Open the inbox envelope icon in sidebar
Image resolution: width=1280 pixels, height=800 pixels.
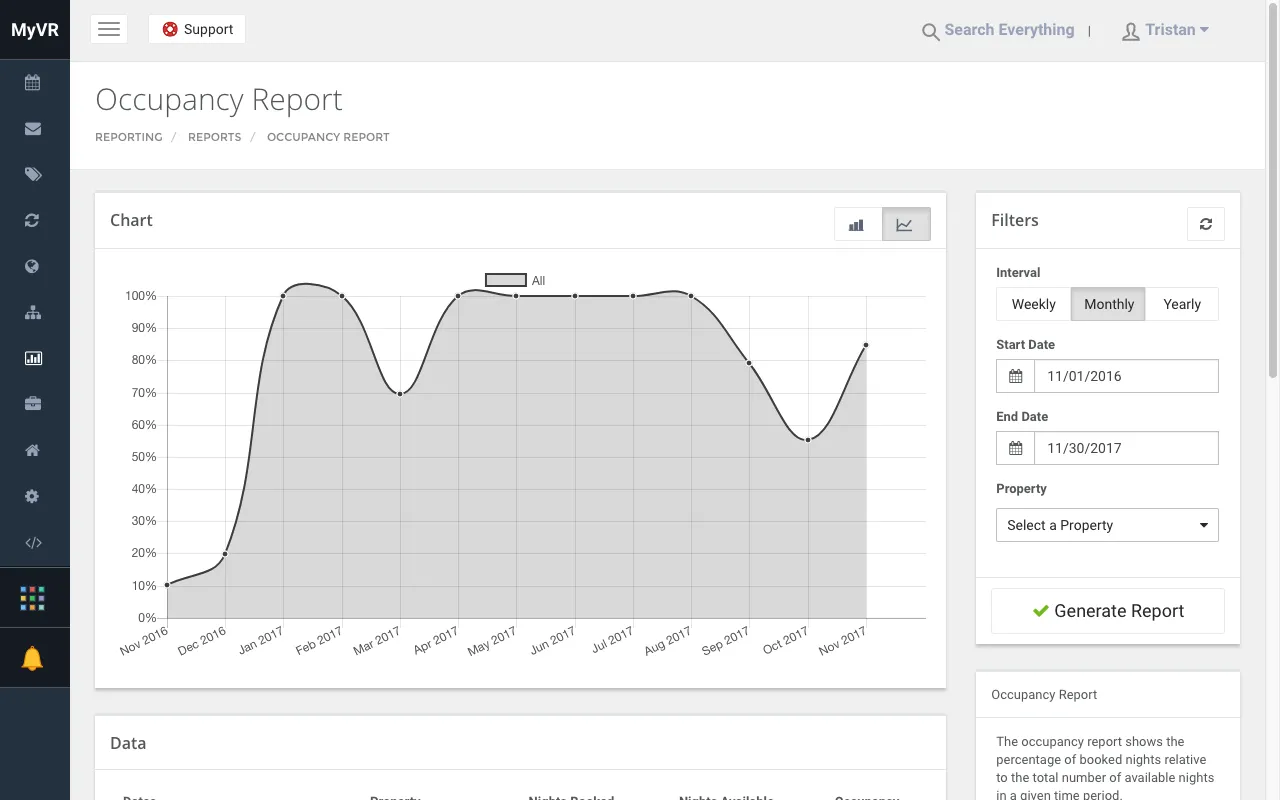point(33,128)
